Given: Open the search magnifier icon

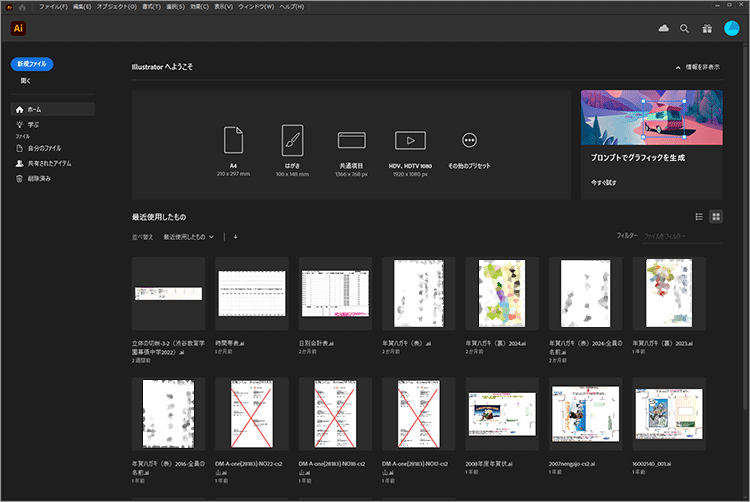Looking at the screenshot, I should (x=684, y=29).
